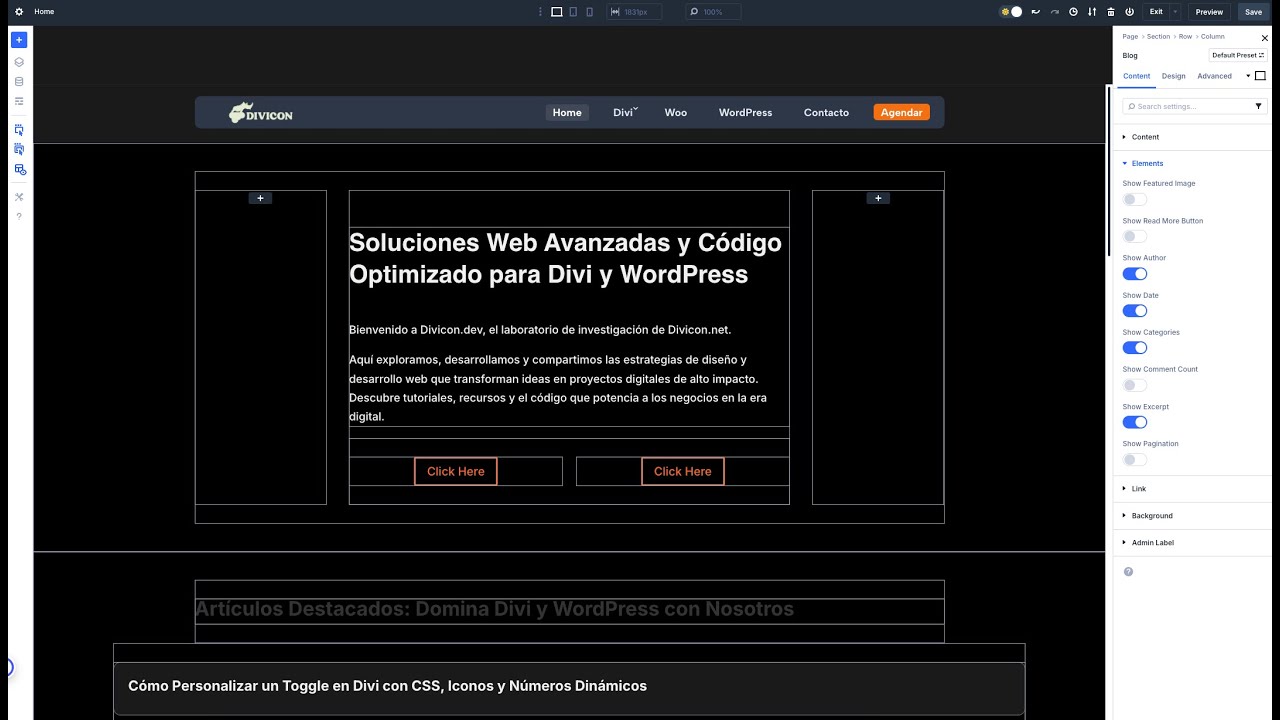The width and height of the screenshot is (1280, 720).
Task: Switch to the Design tab
Action: point(1173,76)
